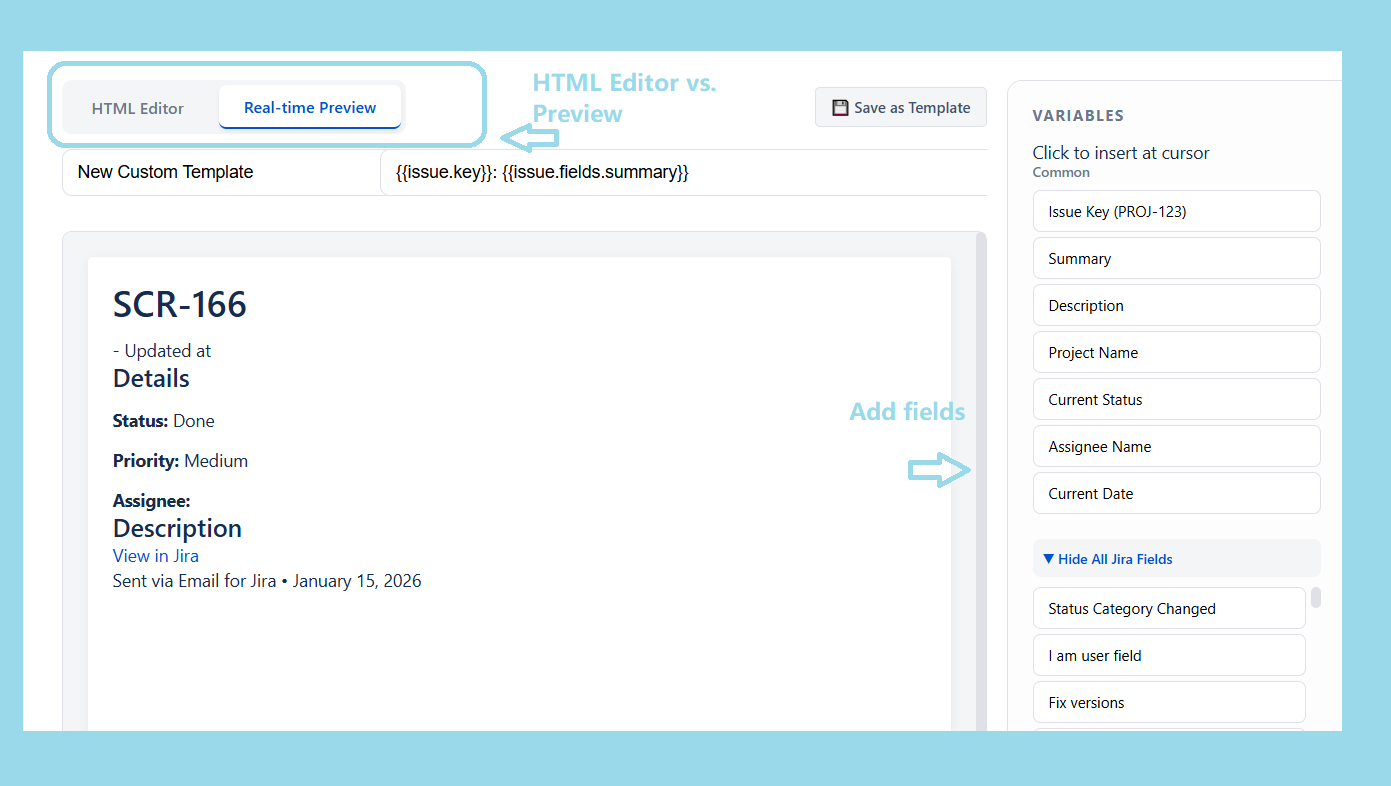Click the Jira fields list scrollbar thumb

coord(1316,597)
